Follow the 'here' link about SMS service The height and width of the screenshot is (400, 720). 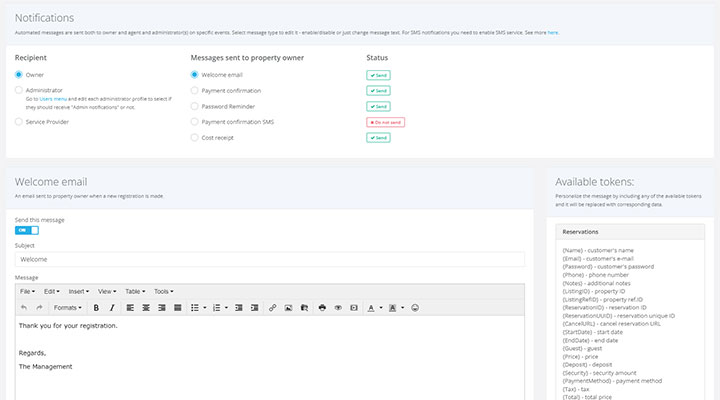coord(552,33)
